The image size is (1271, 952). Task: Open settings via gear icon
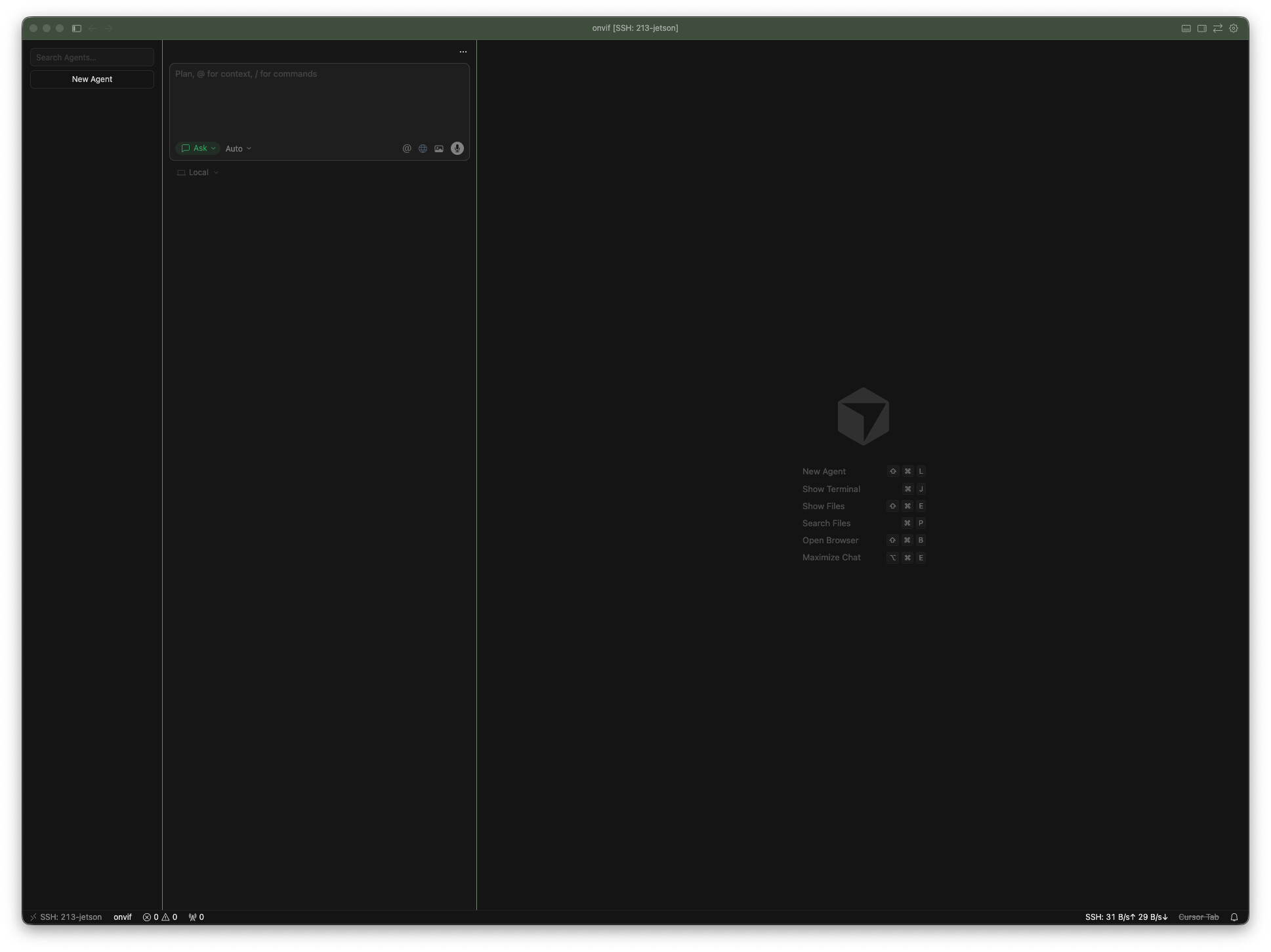pyautogui.click(x=1233, y=28)
